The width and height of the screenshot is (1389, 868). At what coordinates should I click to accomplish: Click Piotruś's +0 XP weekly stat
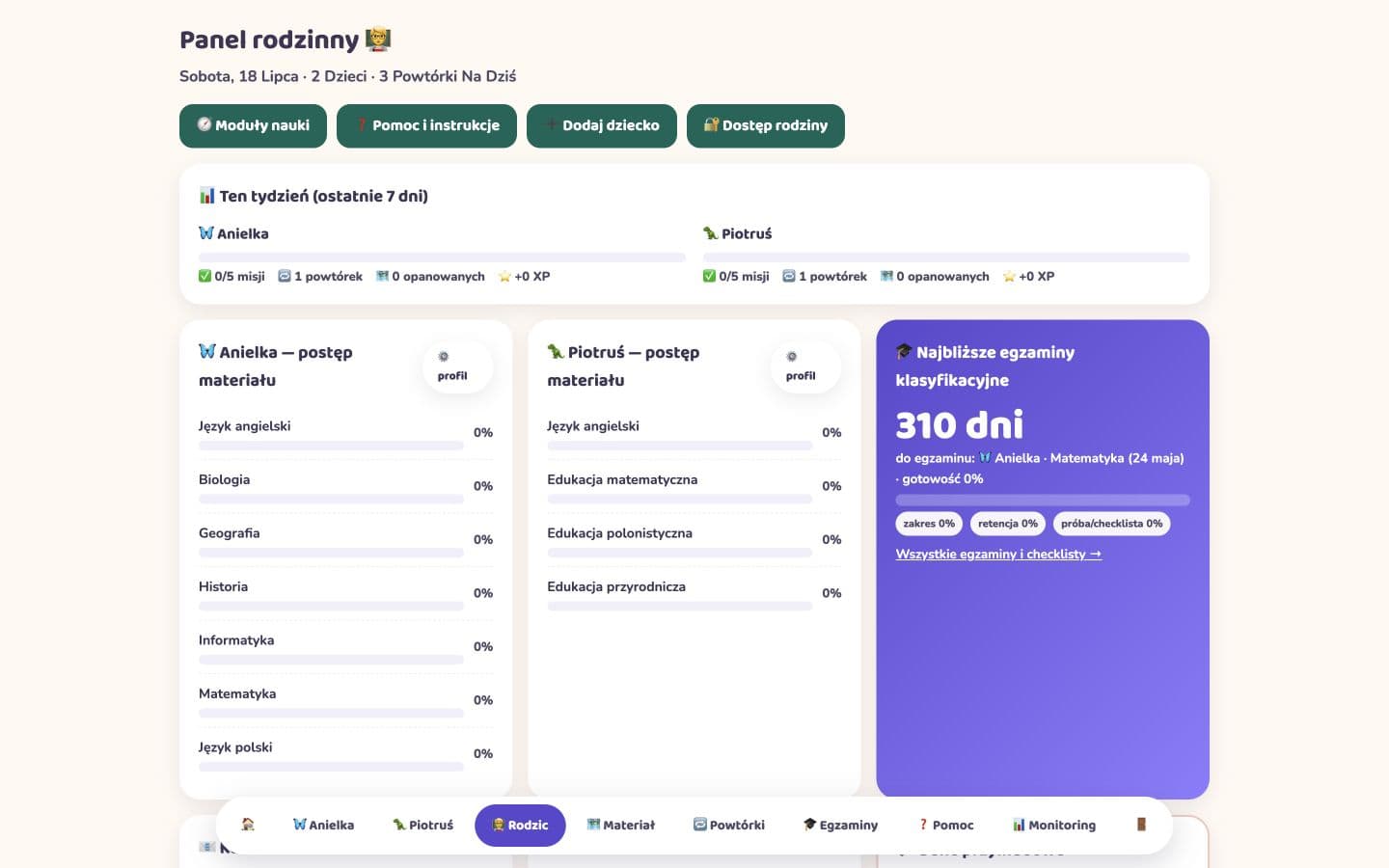point(1028,276)
